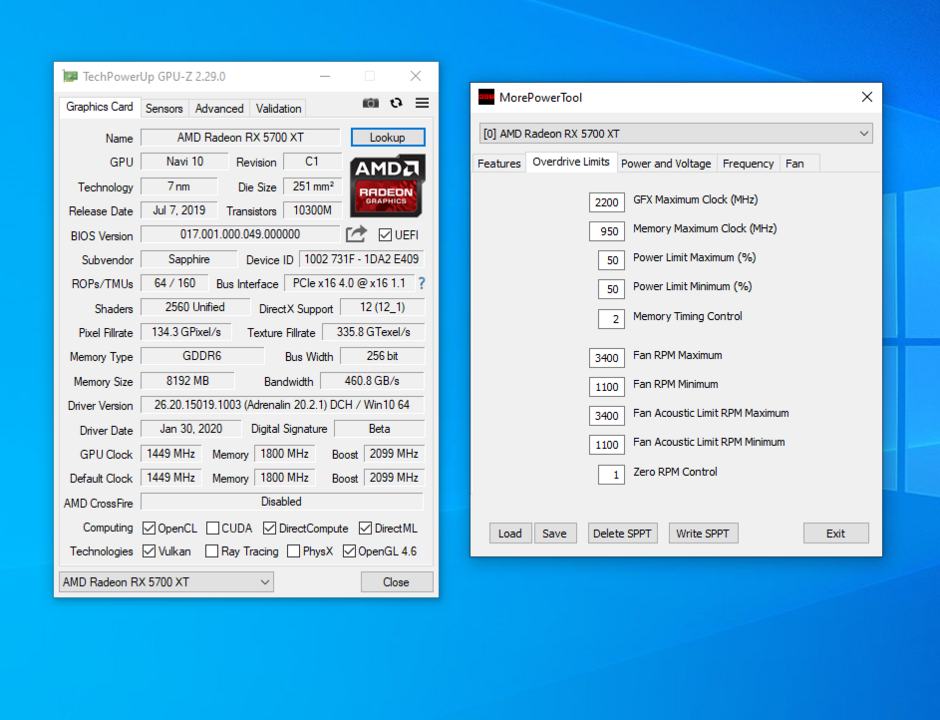Click the GPU-Z Close button
The image size is (940, 720).
[x=396, y=582]
